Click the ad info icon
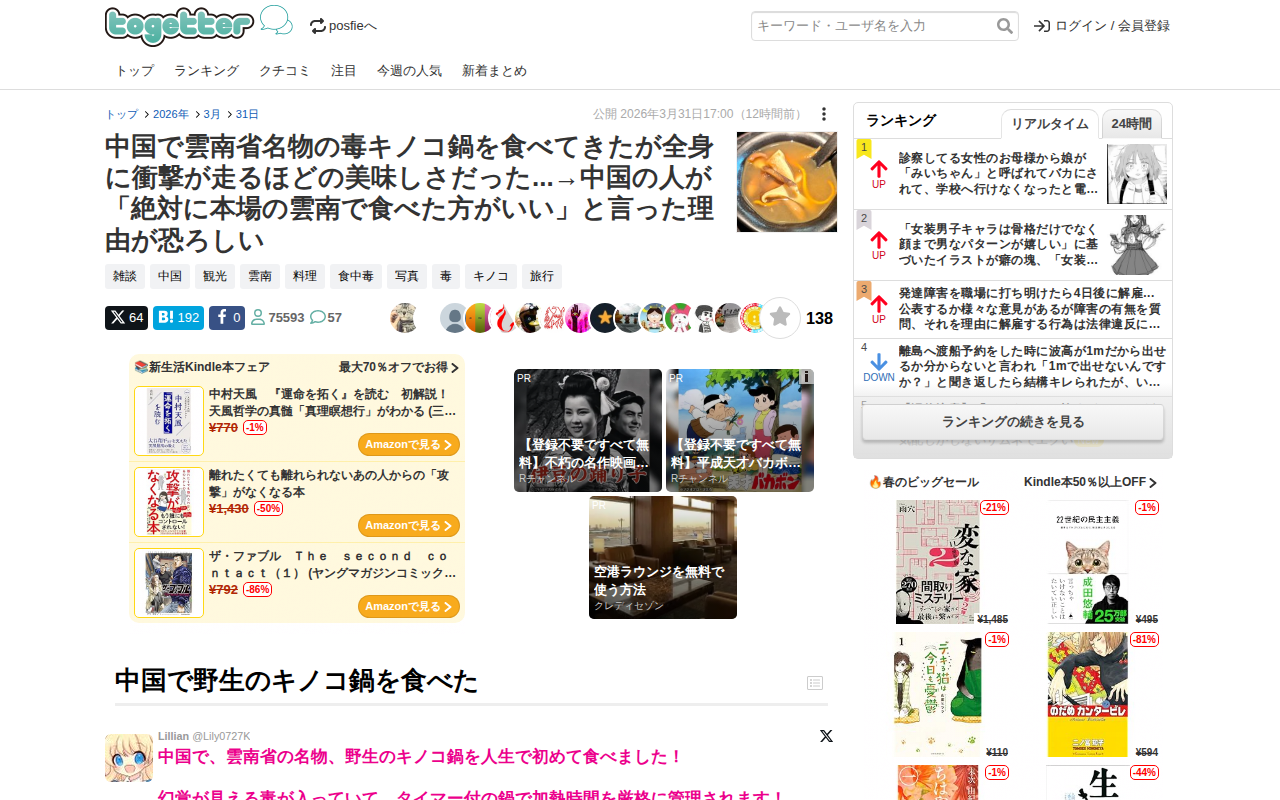 [x=805, y=377]
